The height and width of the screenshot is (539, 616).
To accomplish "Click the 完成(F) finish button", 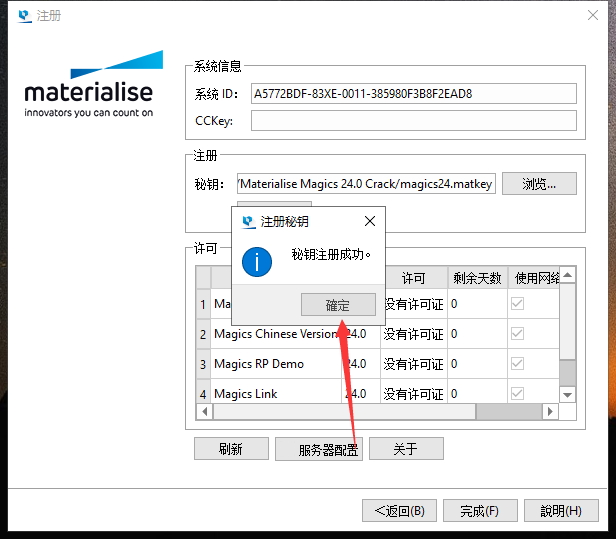I will tap(480, 511).
